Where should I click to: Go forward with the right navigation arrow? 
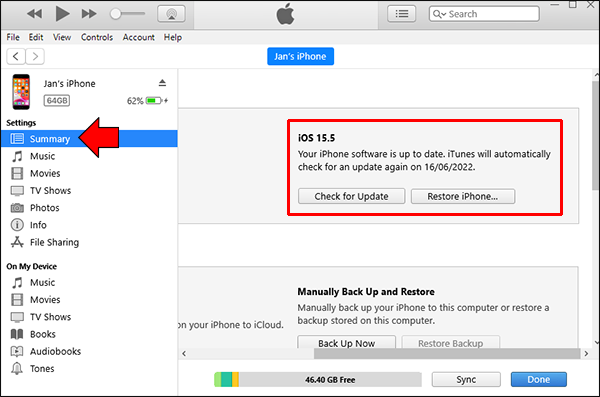[x=35, y=57]
